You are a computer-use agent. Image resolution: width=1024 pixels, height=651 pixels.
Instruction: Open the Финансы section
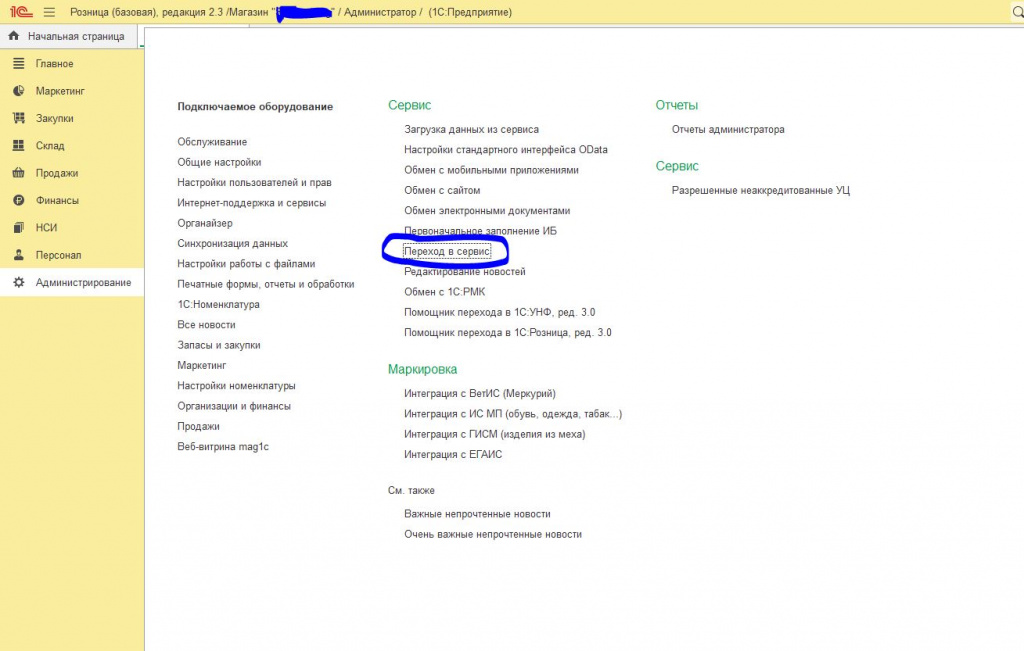57,200
